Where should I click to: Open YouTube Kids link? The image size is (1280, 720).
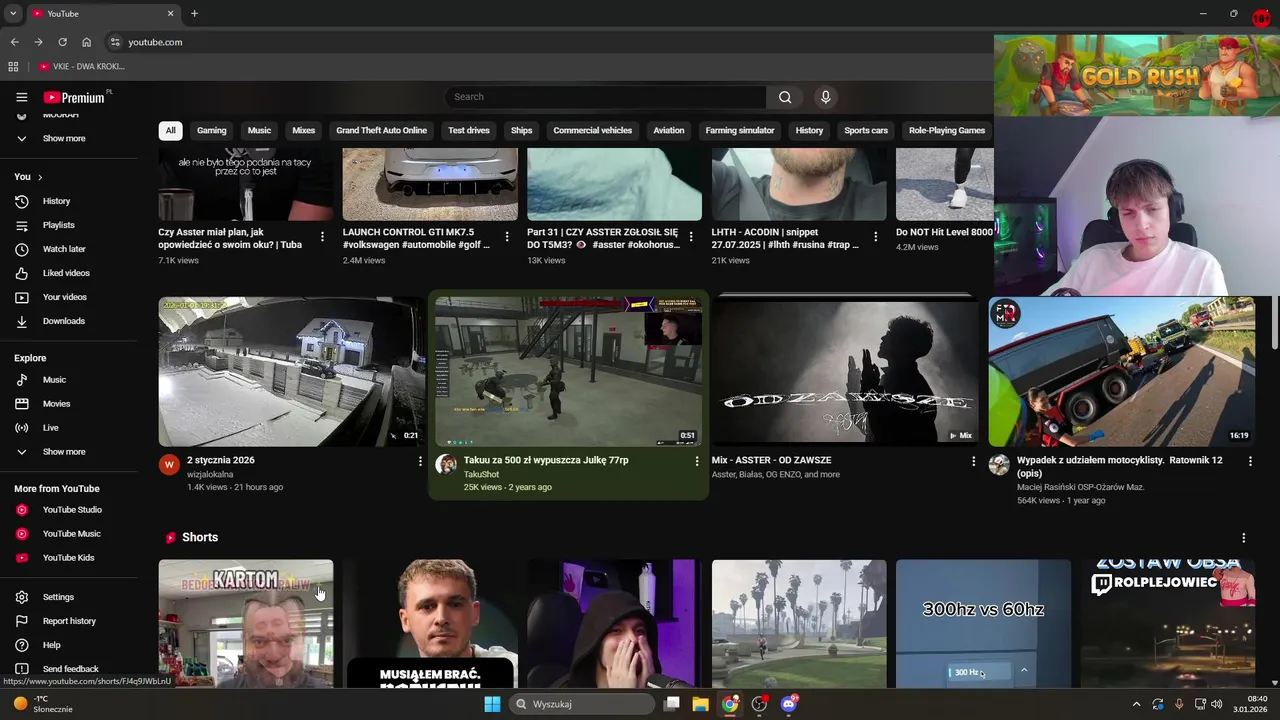68,558
